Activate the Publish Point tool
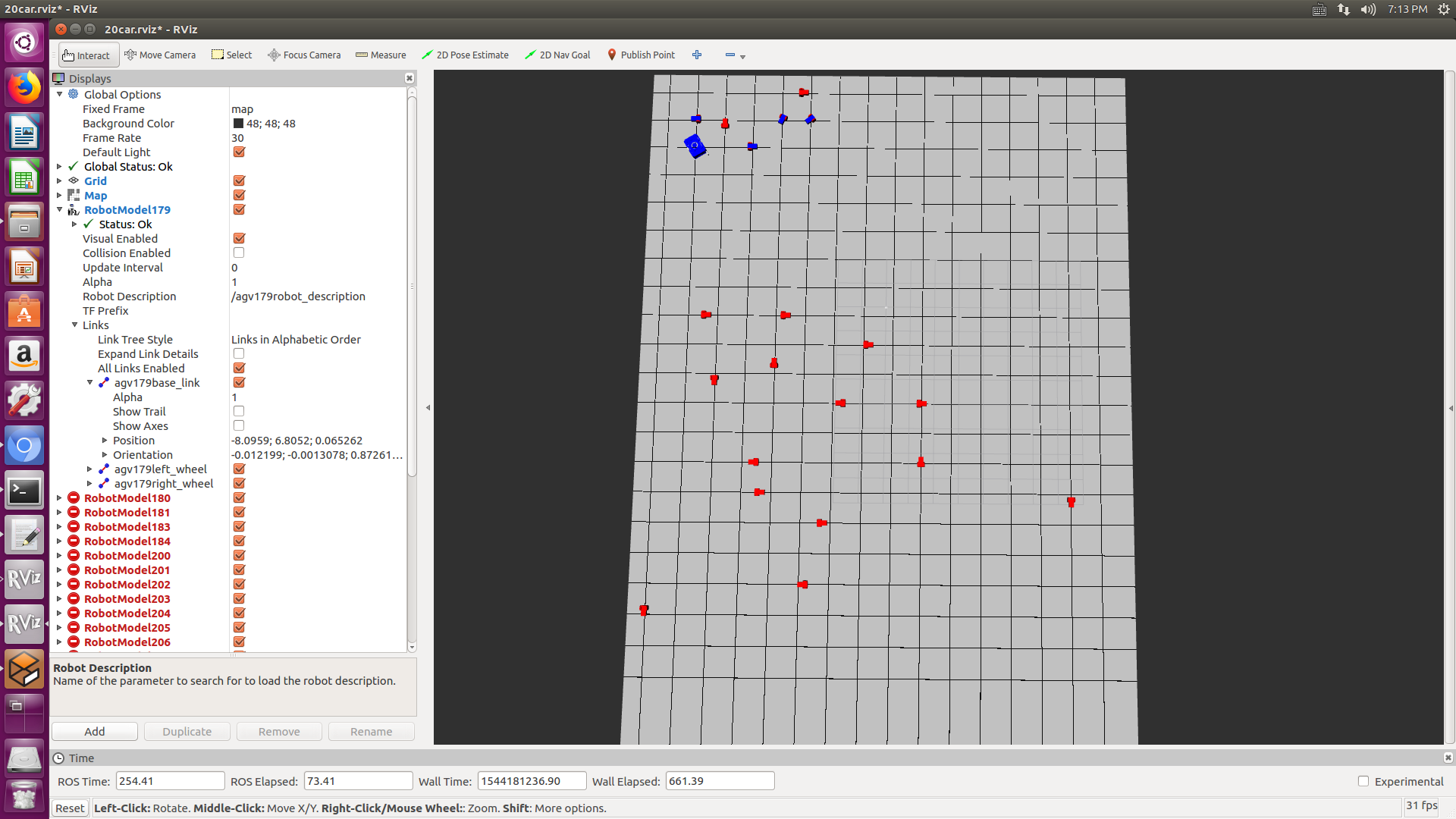The image size is (1456, 819). click(x=641, y=55)
